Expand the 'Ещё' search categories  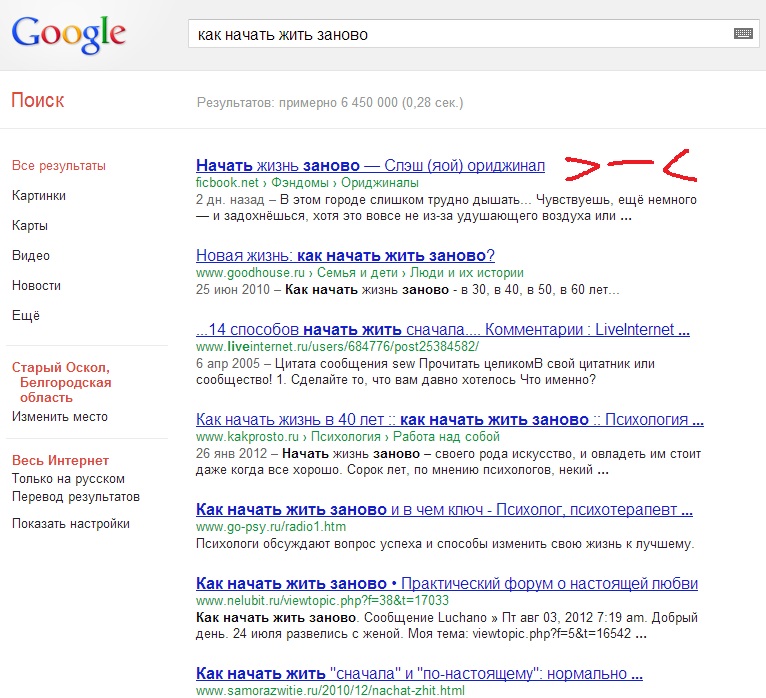point(25,315)
